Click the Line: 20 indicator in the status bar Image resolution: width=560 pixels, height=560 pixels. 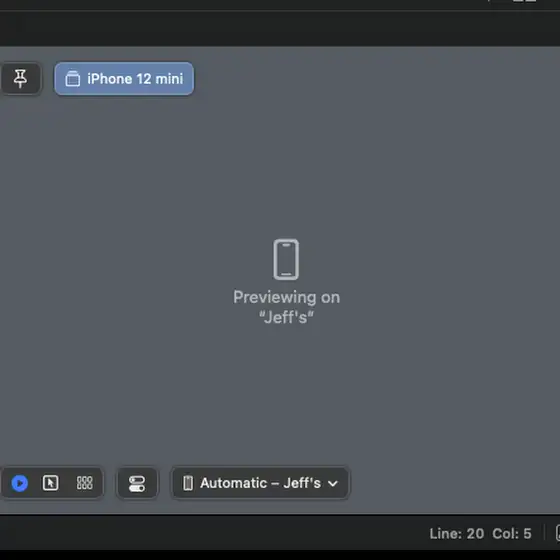point(456,534)
